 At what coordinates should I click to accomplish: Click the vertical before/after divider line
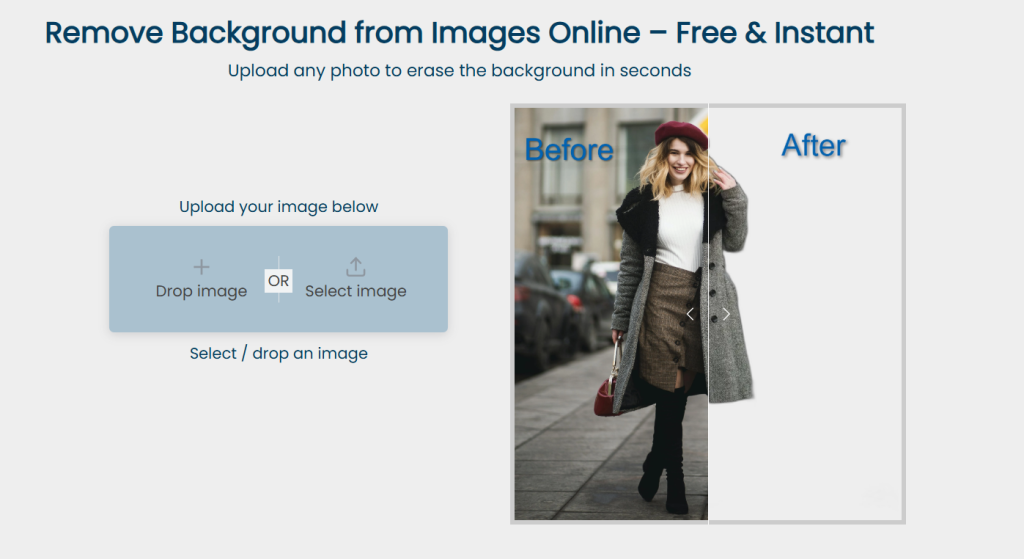708,420
